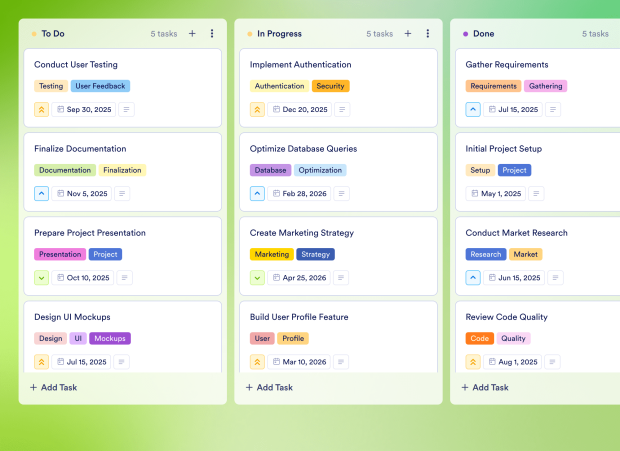This screenshot has height=451, width=620.
Task: Click Add Task in In Progress column
Action: pos(270,387)
